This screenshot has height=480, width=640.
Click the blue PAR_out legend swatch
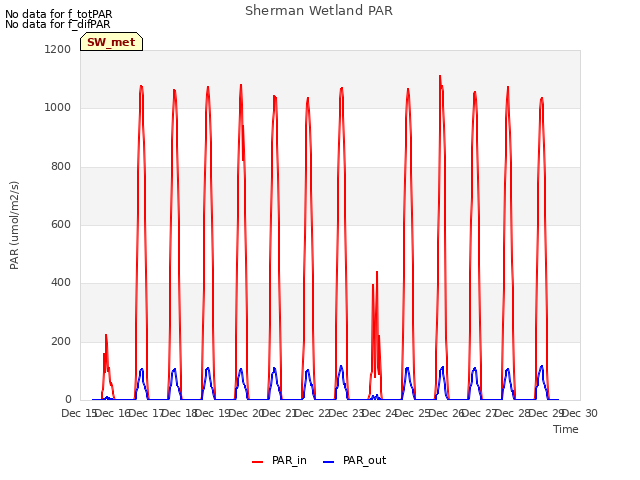(x=329, y=462)
